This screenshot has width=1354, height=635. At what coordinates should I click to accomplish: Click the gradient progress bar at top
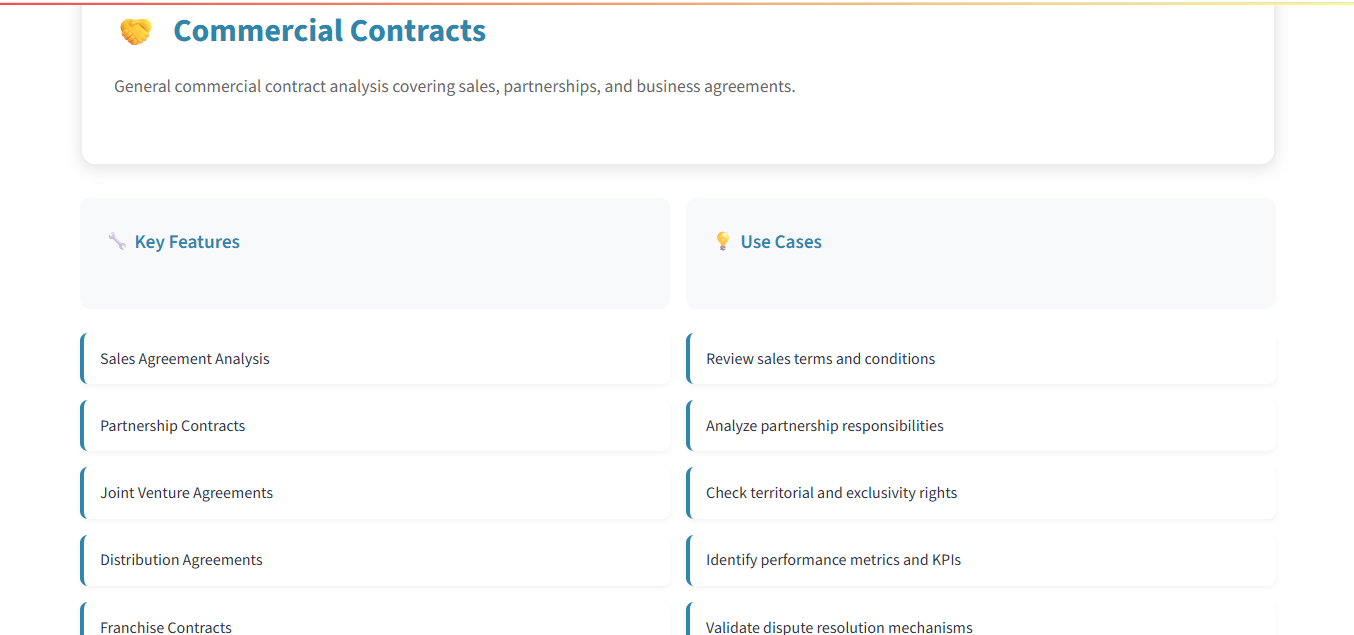pos(677,3)
